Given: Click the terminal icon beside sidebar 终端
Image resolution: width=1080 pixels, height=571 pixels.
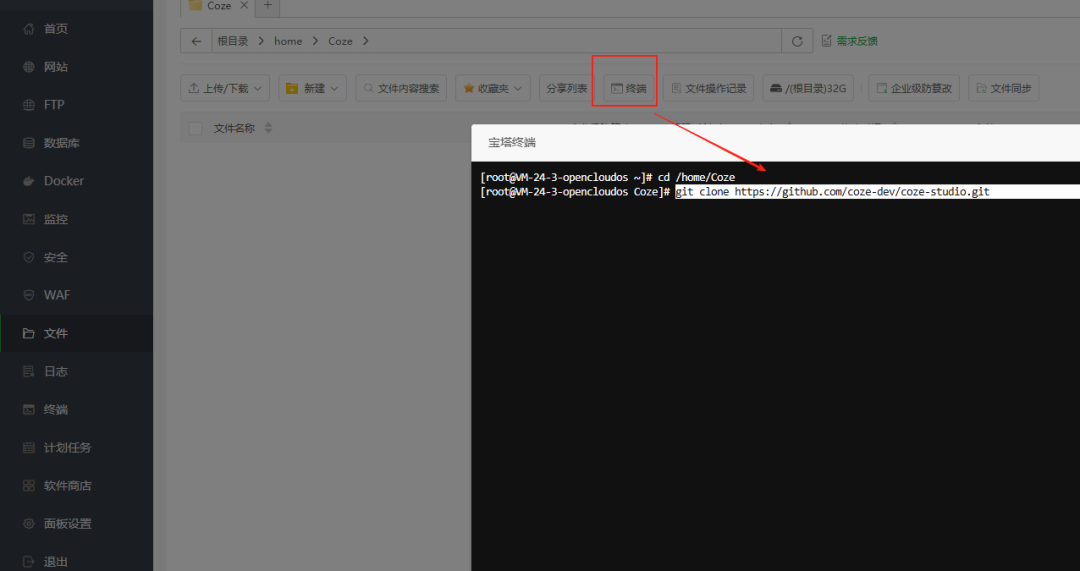Looking at the screenshot, I should click(28, 409).
